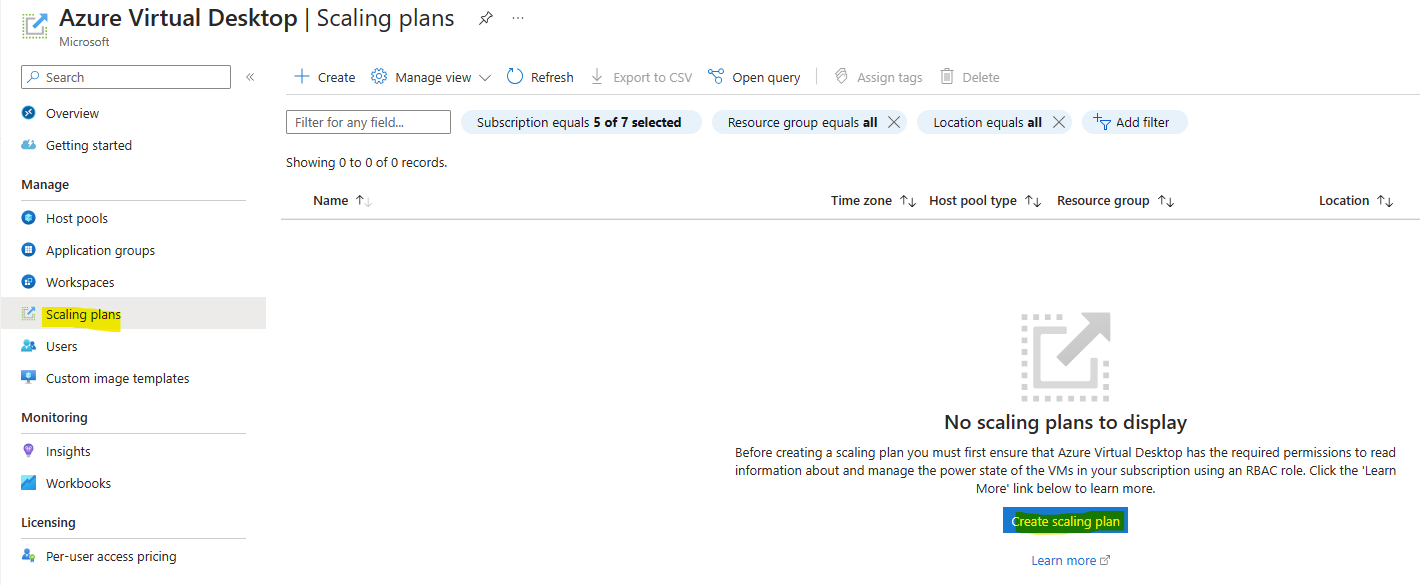
Task: Select Users in the sidebar
Action: 61,346
